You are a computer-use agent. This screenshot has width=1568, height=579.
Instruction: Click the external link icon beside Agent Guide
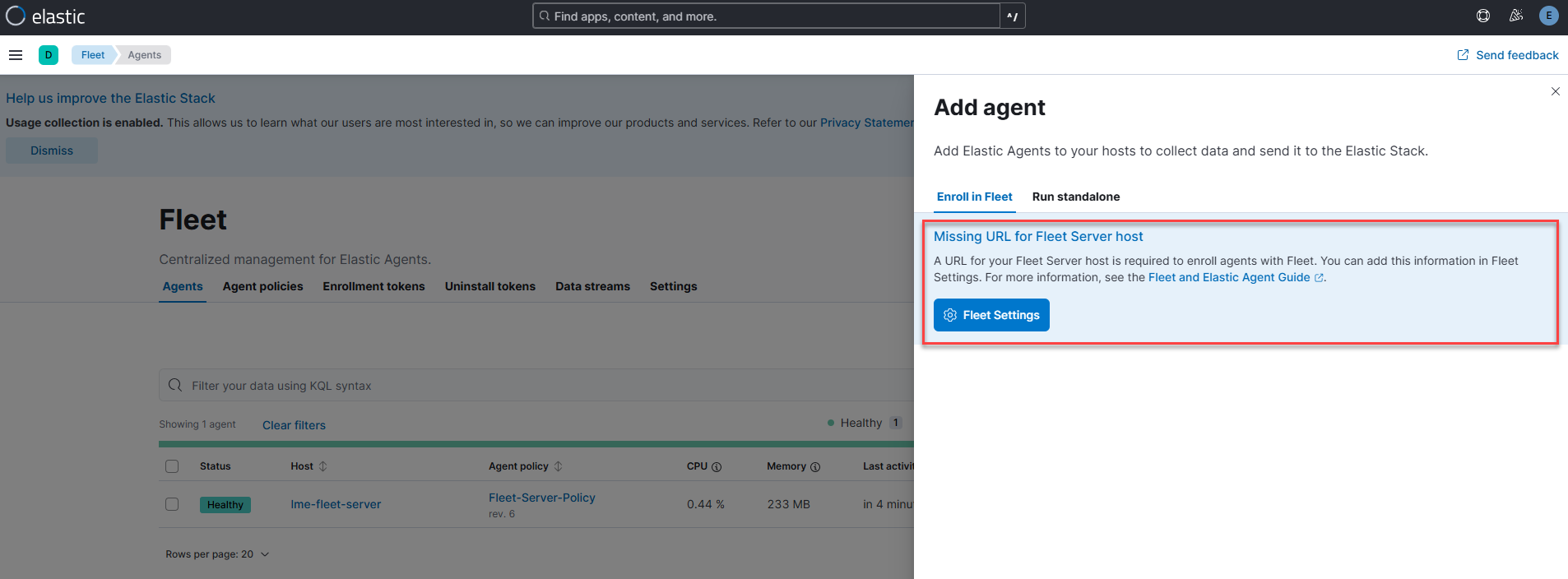pos(1319,278)
